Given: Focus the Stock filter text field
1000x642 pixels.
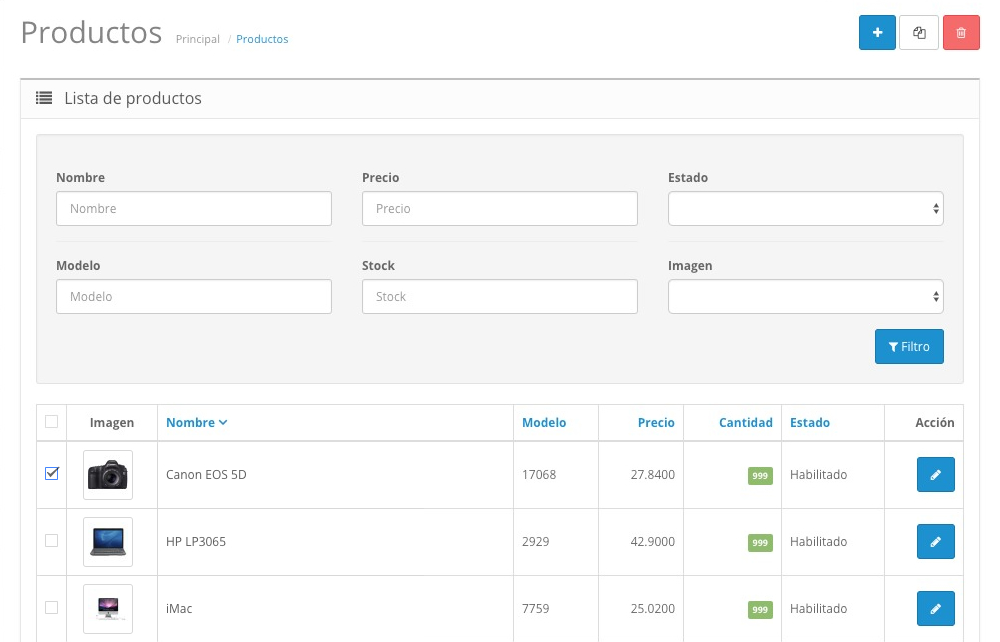Looking at the screenshot, I should tap(499, 297).
